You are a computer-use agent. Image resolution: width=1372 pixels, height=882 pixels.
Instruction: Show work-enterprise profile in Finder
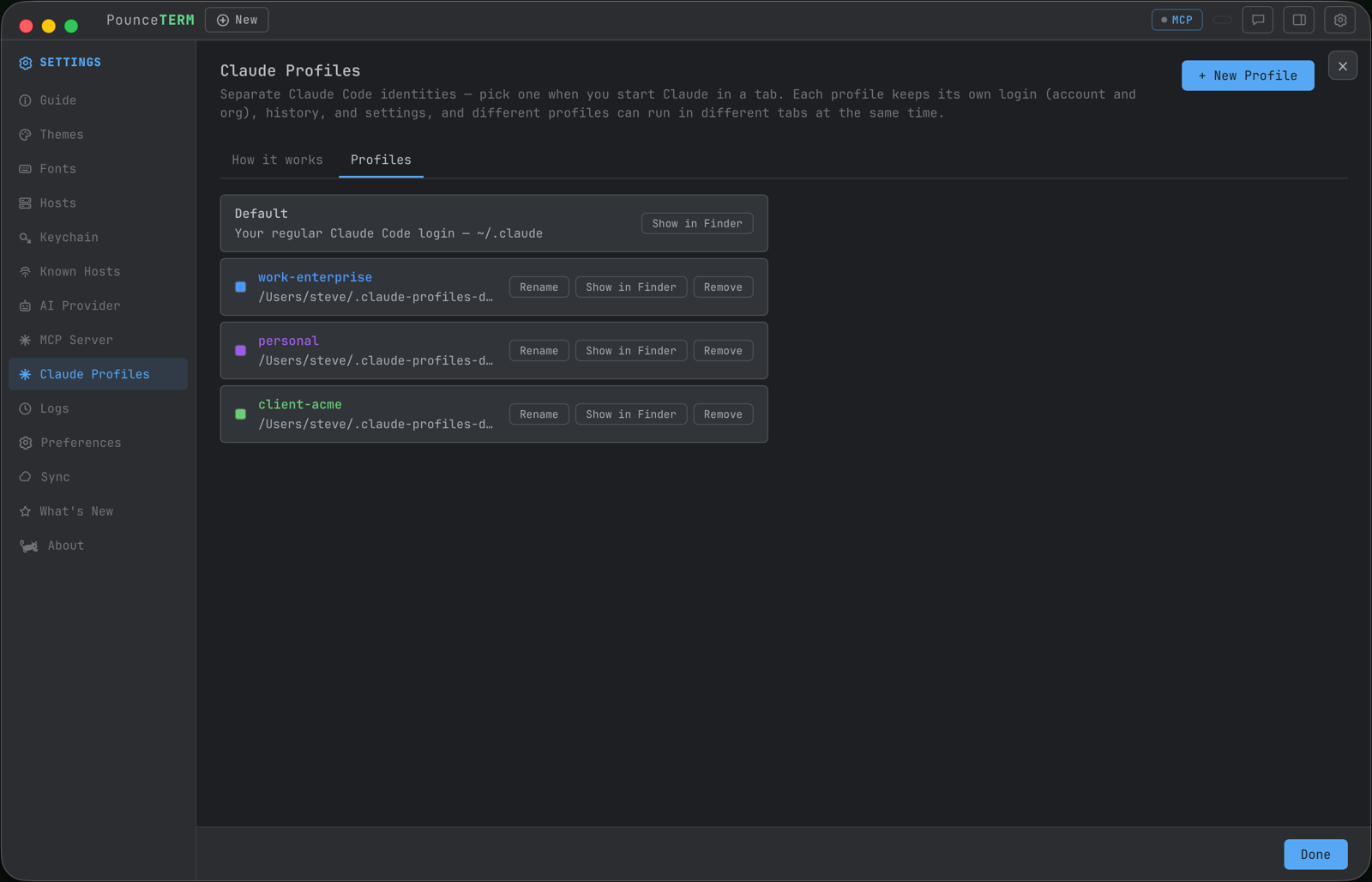coord(631,287)
